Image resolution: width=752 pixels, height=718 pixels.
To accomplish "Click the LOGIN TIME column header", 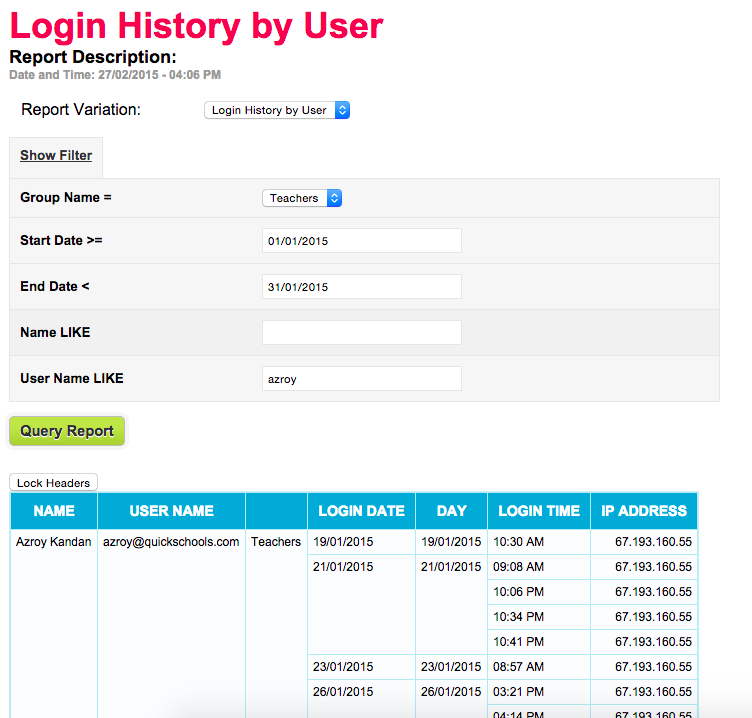I will click(538, 511).
